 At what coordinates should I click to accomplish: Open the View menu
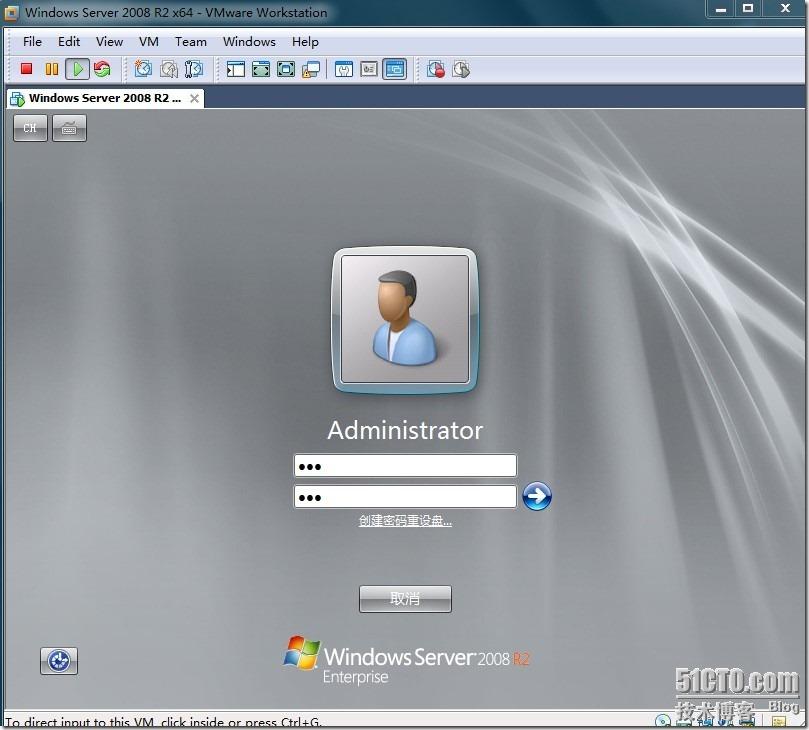pos(109,42)
